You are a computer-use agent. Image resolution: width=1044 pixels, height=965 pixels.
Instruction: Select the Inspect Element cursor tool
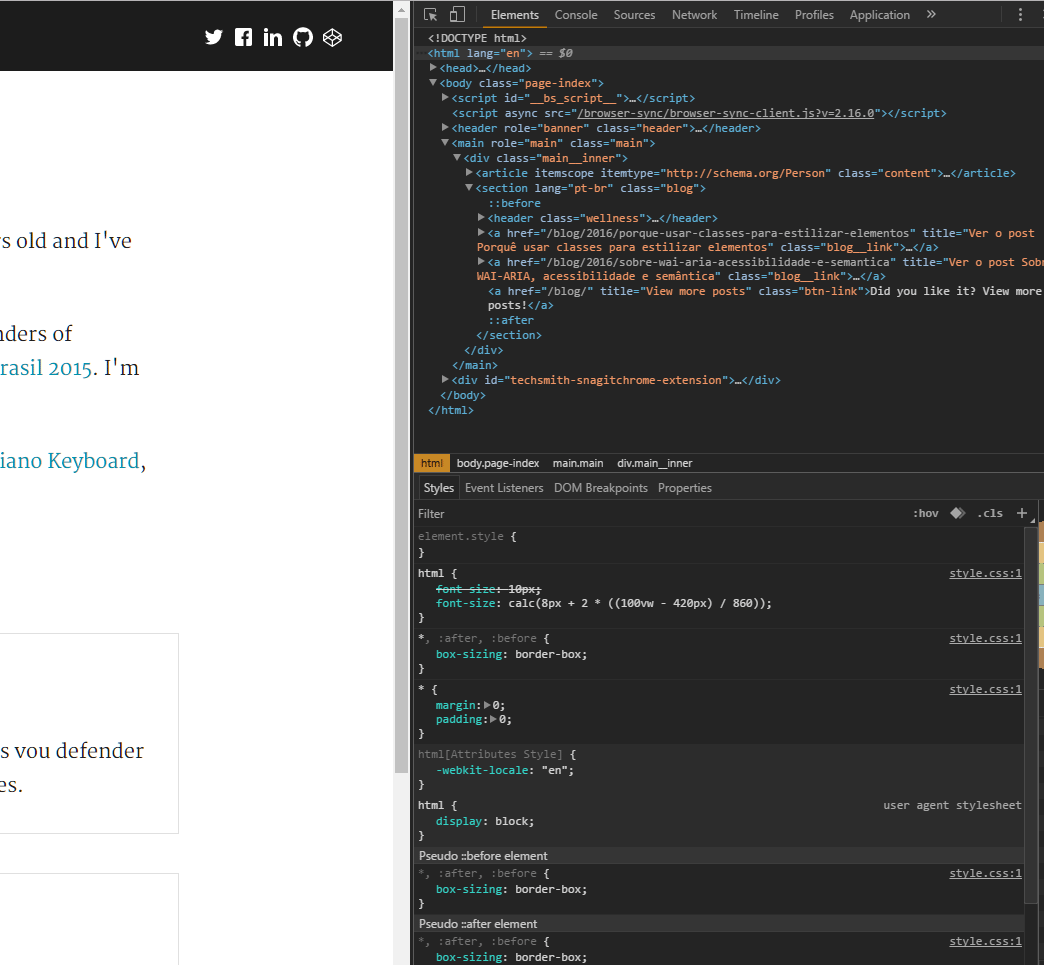pyautogui.click(x=430, y=14)
